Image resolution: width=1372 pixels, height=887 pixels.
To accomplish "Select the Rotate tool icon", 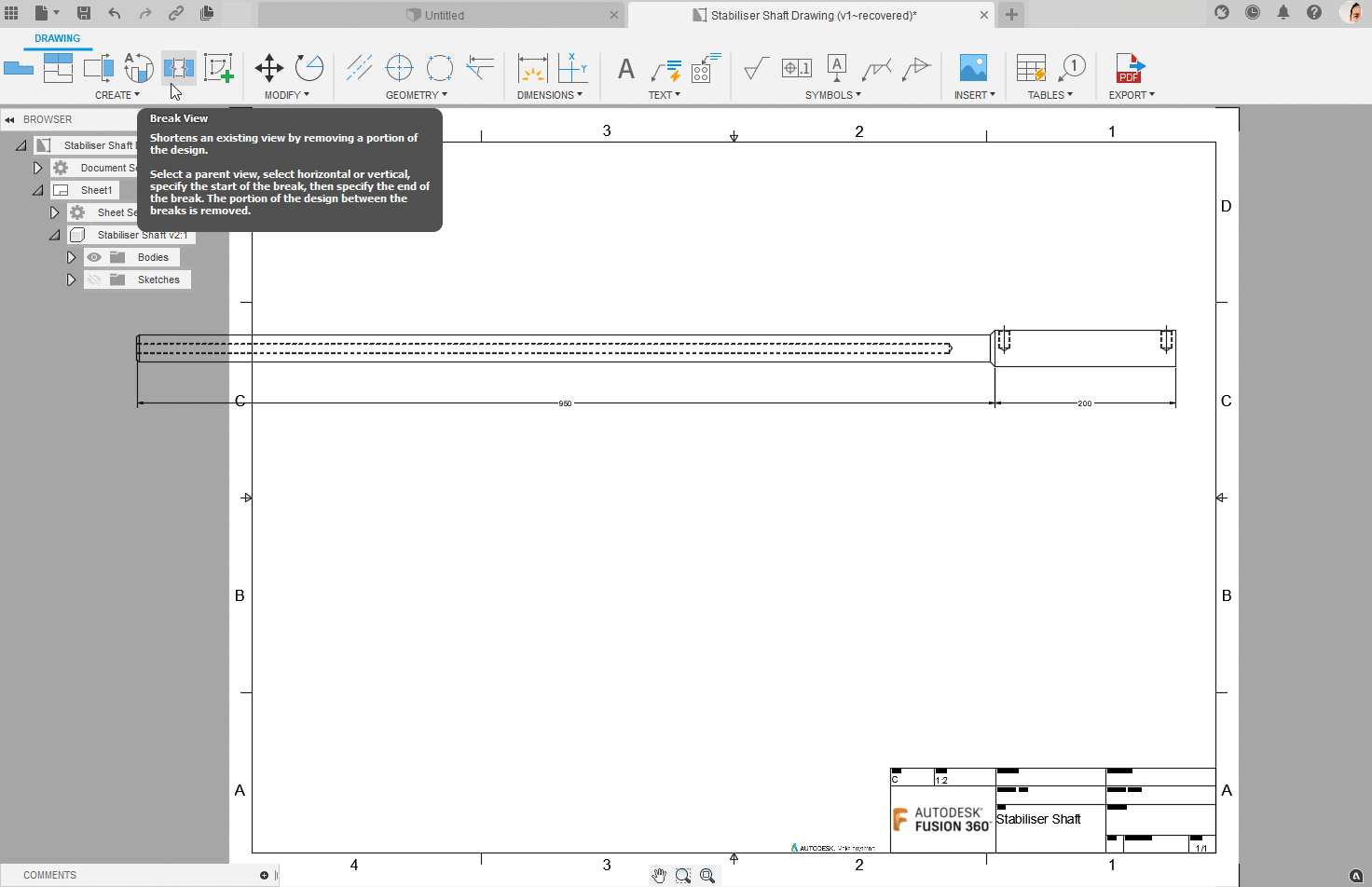I will pos(309,68).
